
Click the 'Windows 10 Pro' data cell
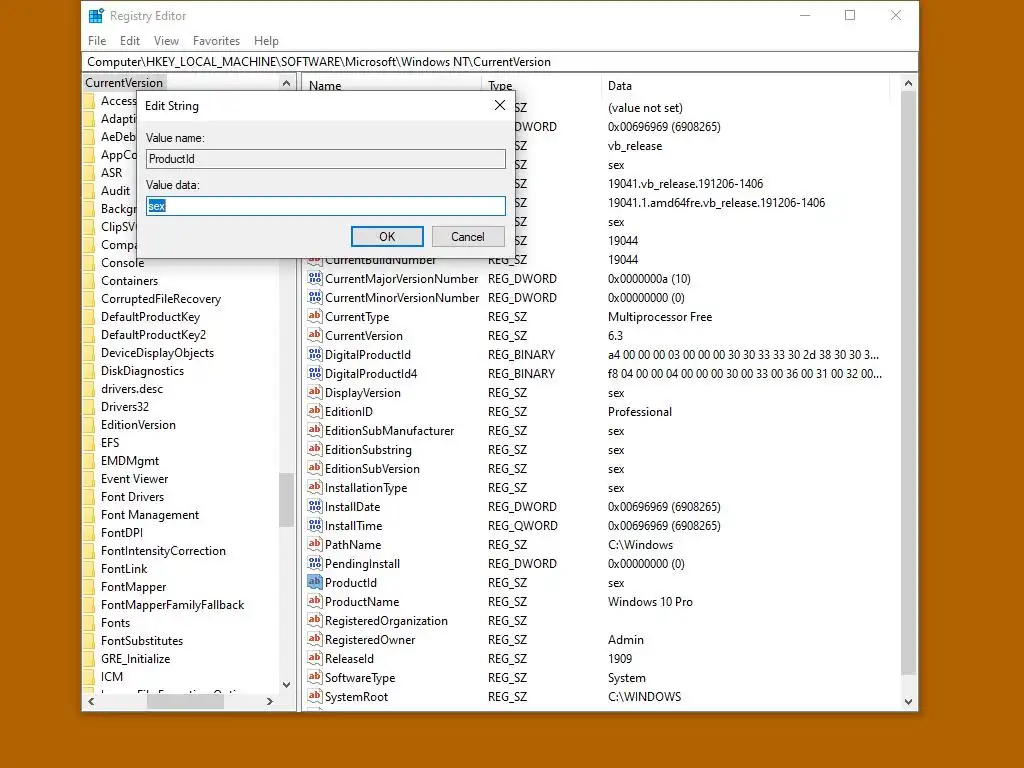[650, 601]
